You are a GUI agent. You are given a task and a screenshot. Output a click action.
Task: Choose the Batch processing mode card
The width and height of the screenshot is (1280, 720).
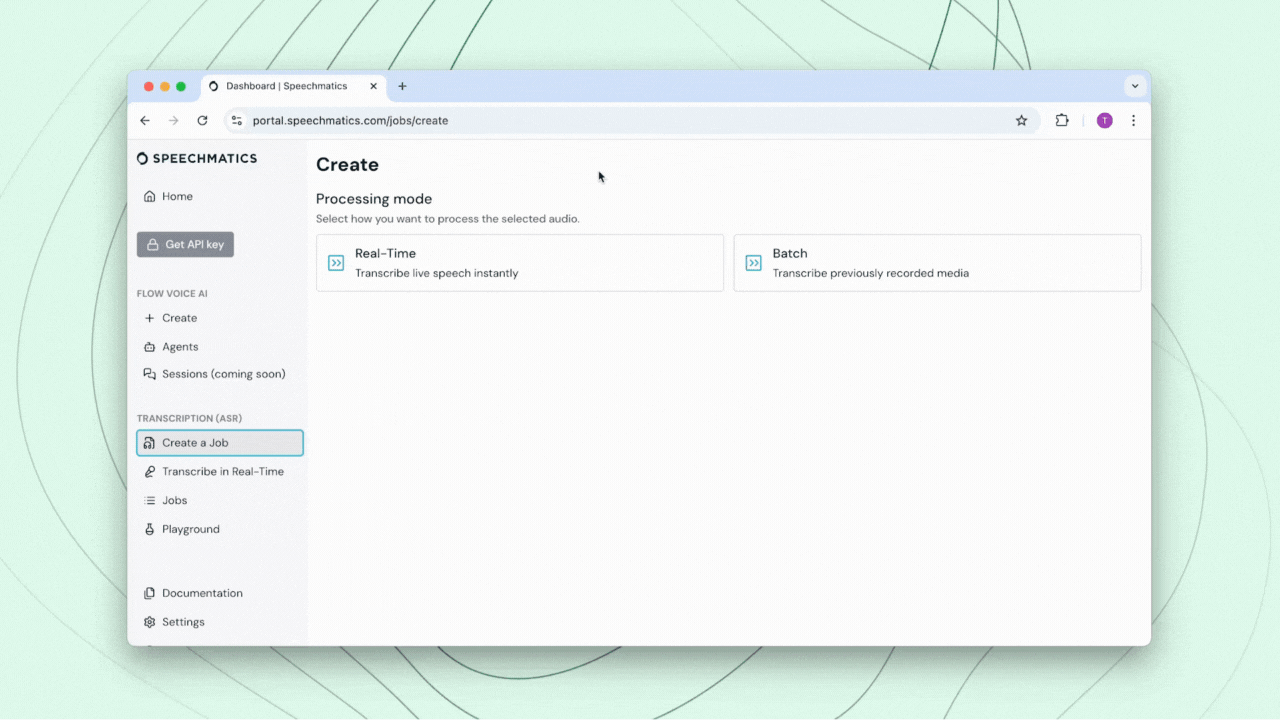(937, 263)
